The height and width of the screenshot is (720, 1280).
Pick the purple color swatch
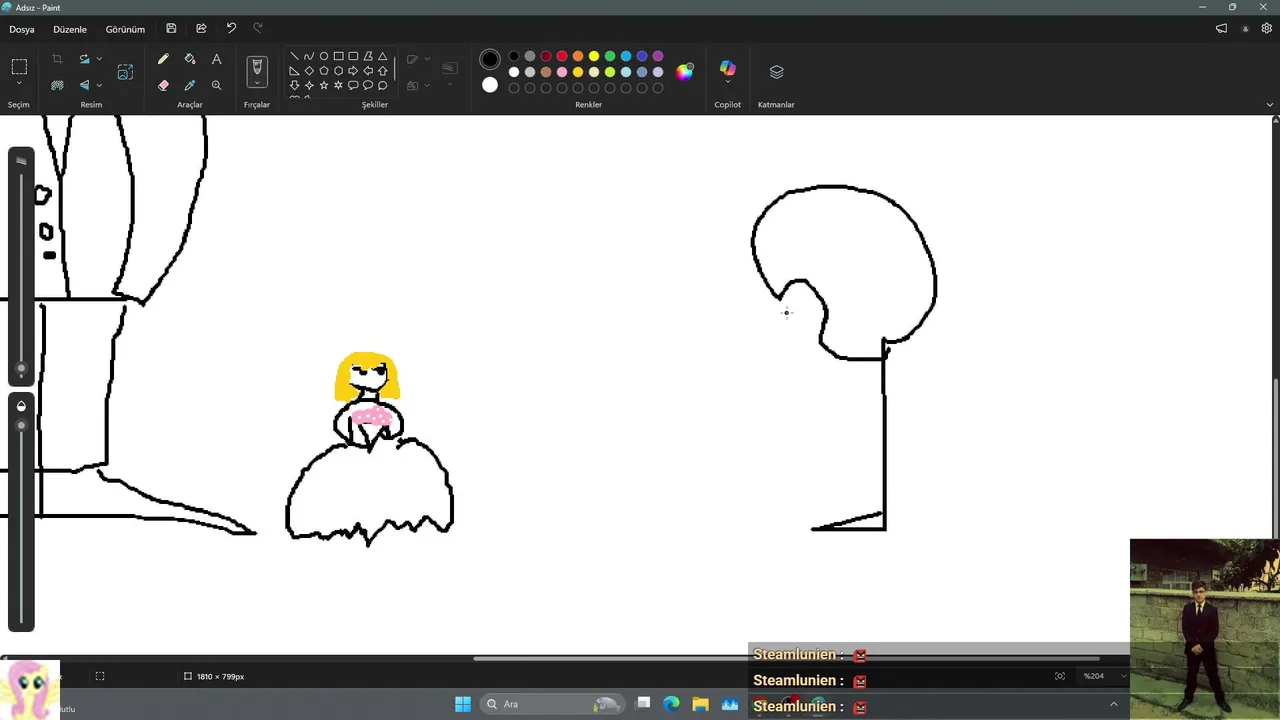(658, 56)
